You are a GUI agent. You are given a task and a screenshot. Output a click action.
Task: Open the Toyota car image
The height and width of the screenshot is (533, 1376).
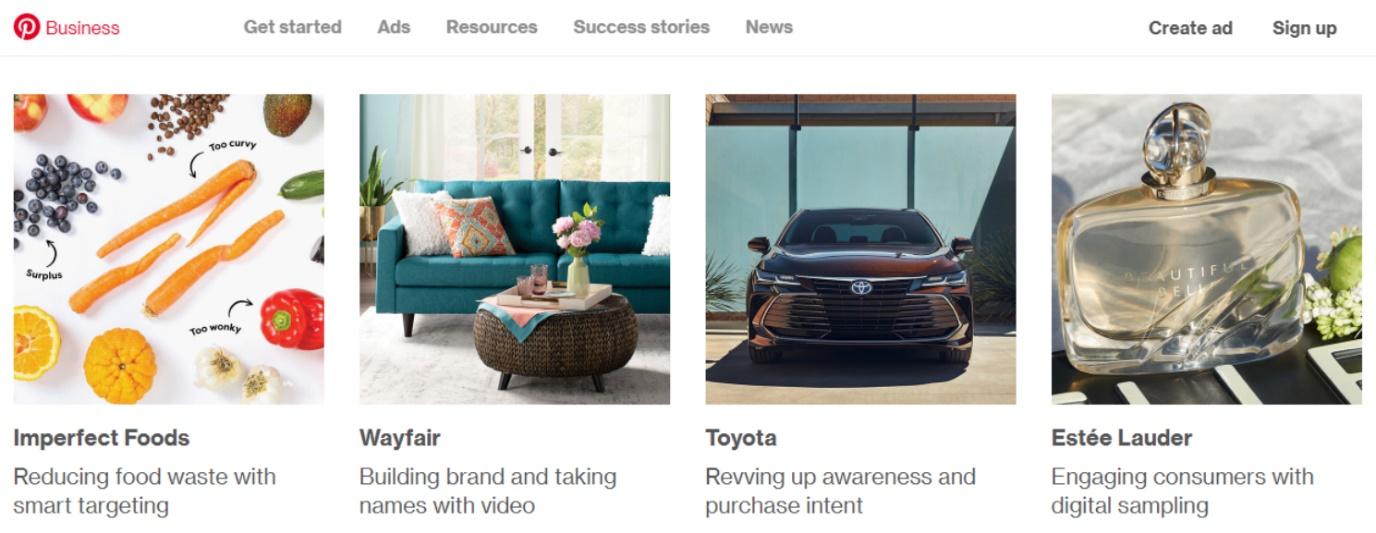click(861, 249)
